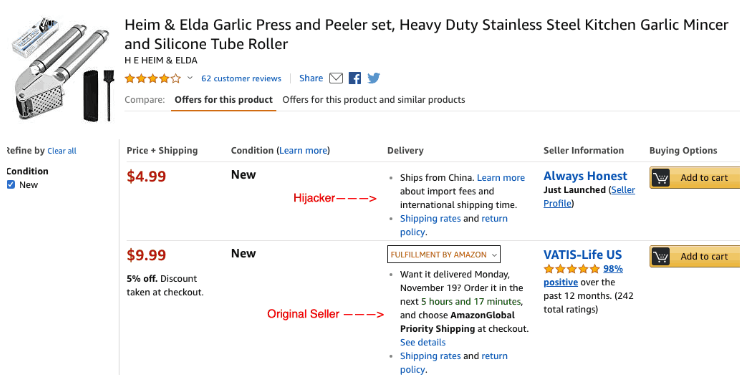Open VATIS-Life US seller page

pos(582,255)
